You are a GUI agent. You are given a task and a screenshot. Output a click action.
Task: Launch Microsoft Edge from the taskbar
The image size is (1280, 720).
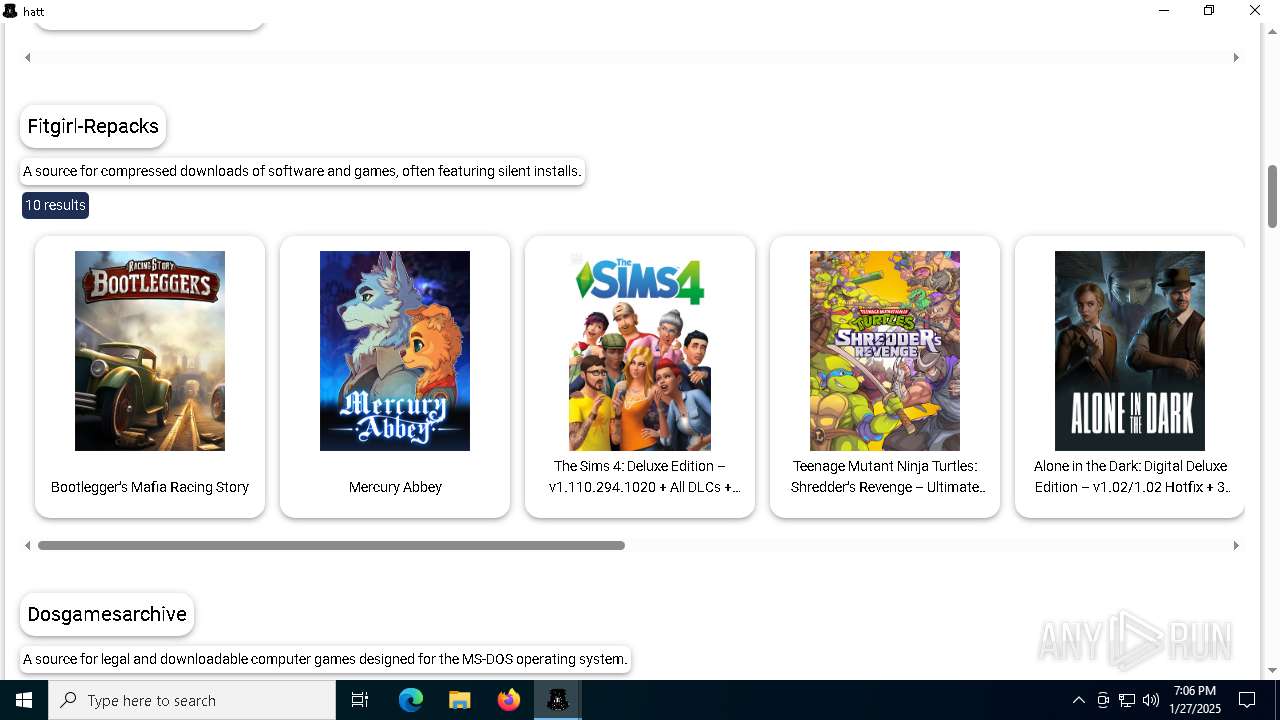[x=411, y=700]
